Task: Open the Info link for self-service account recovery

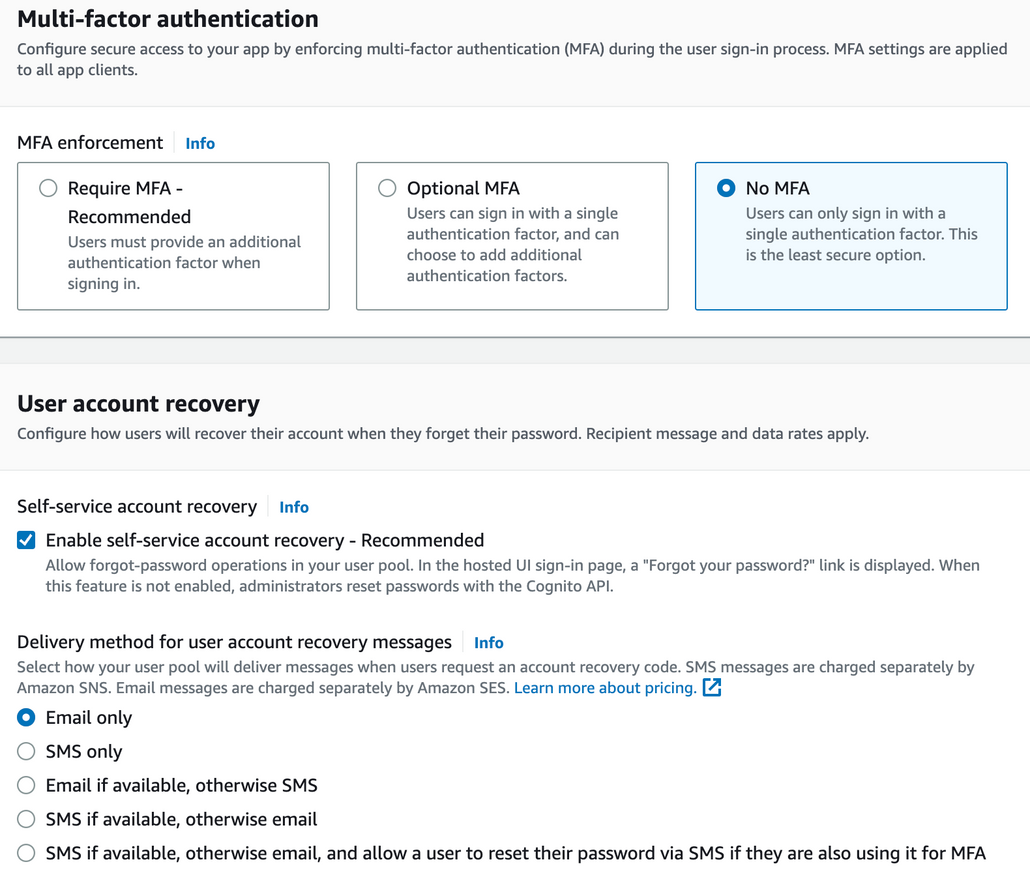Action: pyautogui.click(x=294, y=507)
